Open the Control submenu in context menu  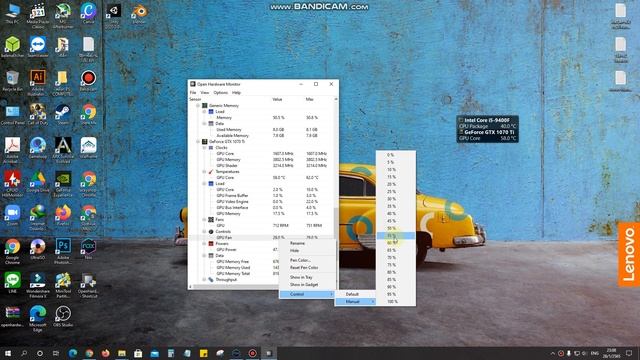click(307, 294)
